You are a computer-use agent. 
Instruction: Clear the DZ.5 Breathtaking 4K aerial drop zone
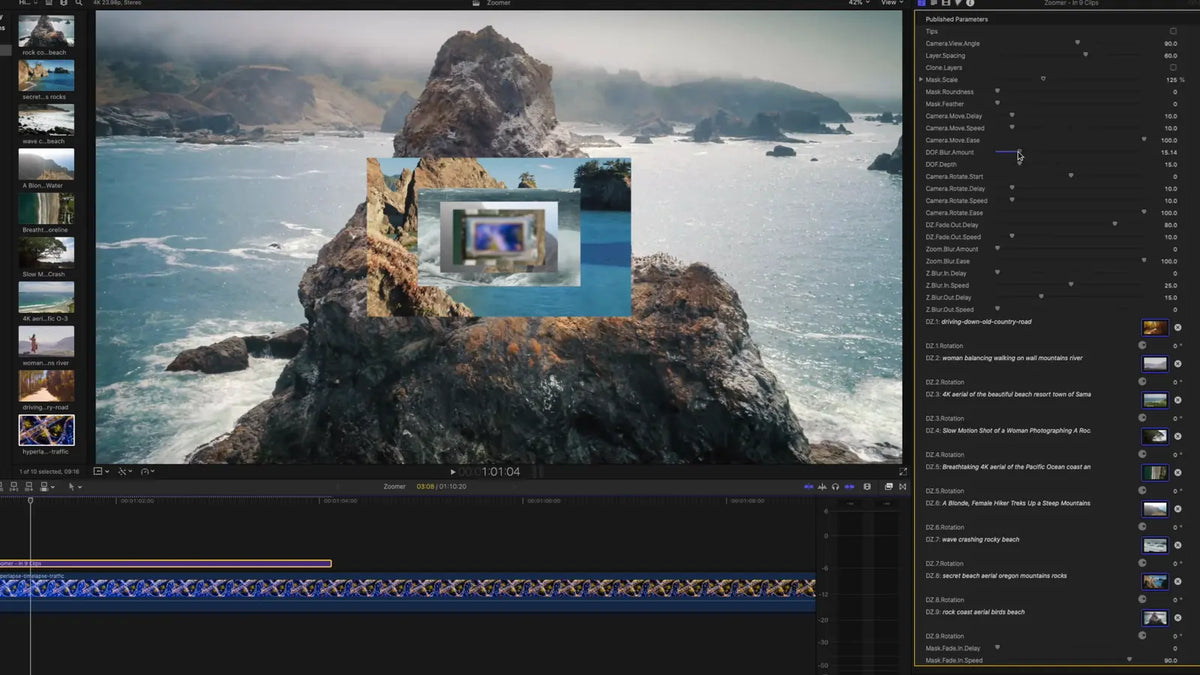click(1177, 473)
